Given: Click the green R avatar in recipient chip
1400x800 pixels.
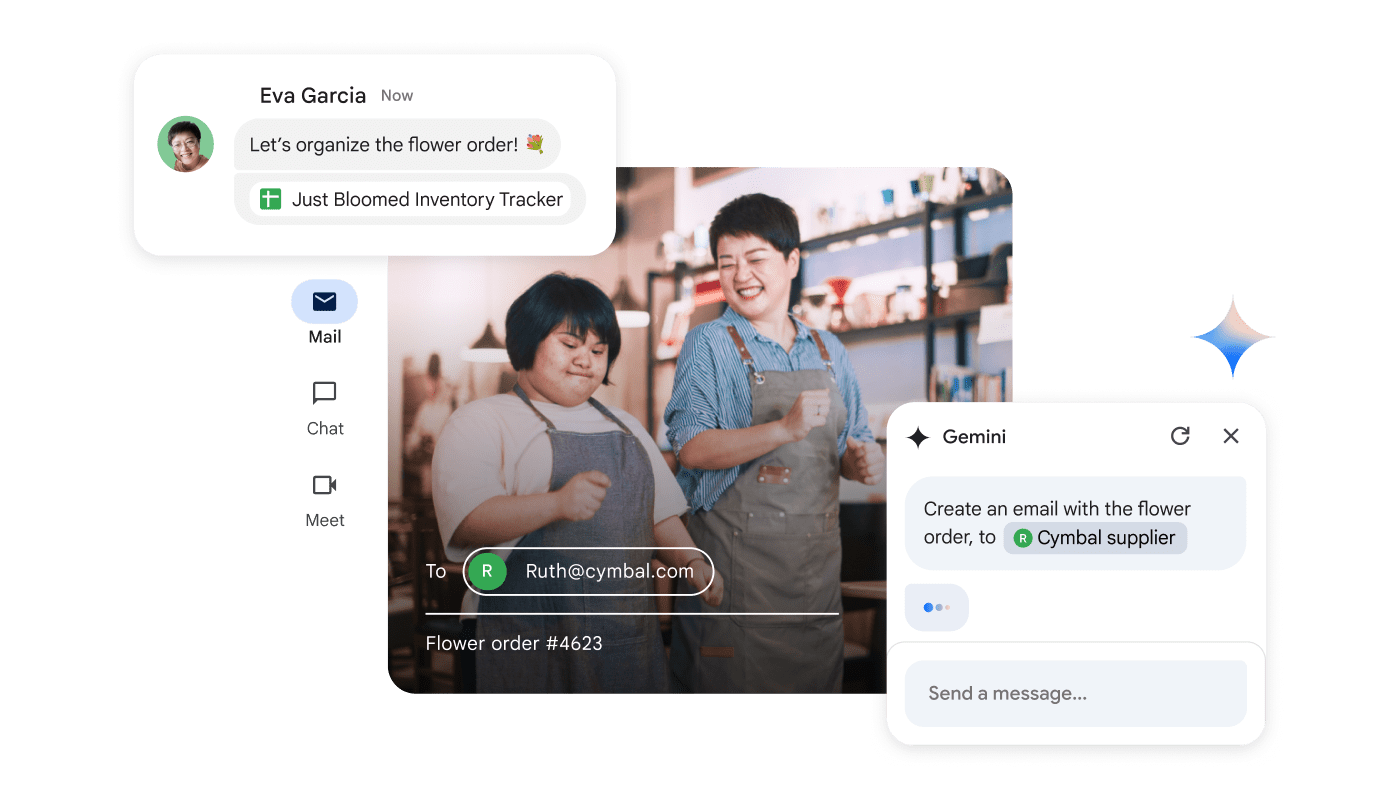Looking at the screenshot, I should 487,572.
